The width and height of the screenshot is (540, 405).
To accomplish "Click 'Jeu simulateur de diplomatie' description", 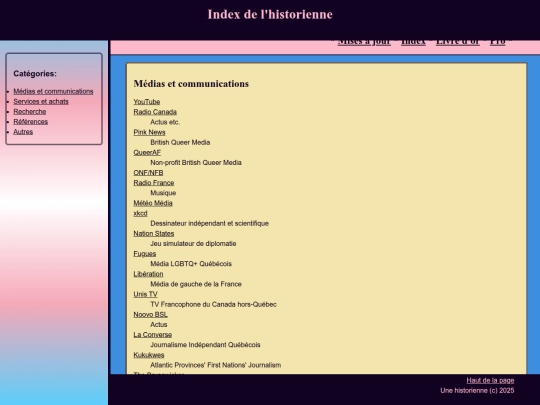I will (x=193, y=243).
